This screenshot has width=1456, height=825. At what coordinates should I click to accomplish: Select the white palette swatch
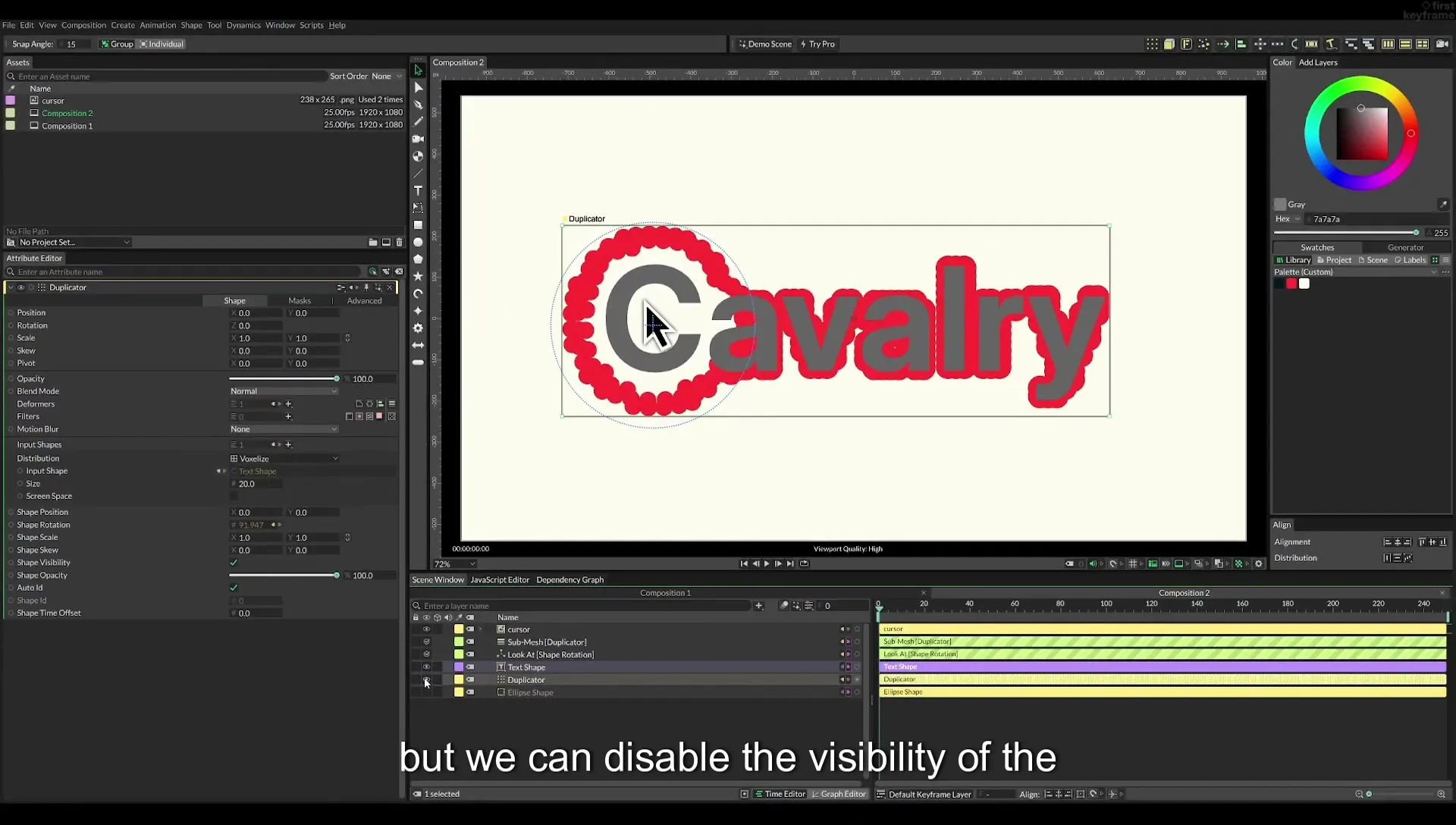(x=1304, y=284)
